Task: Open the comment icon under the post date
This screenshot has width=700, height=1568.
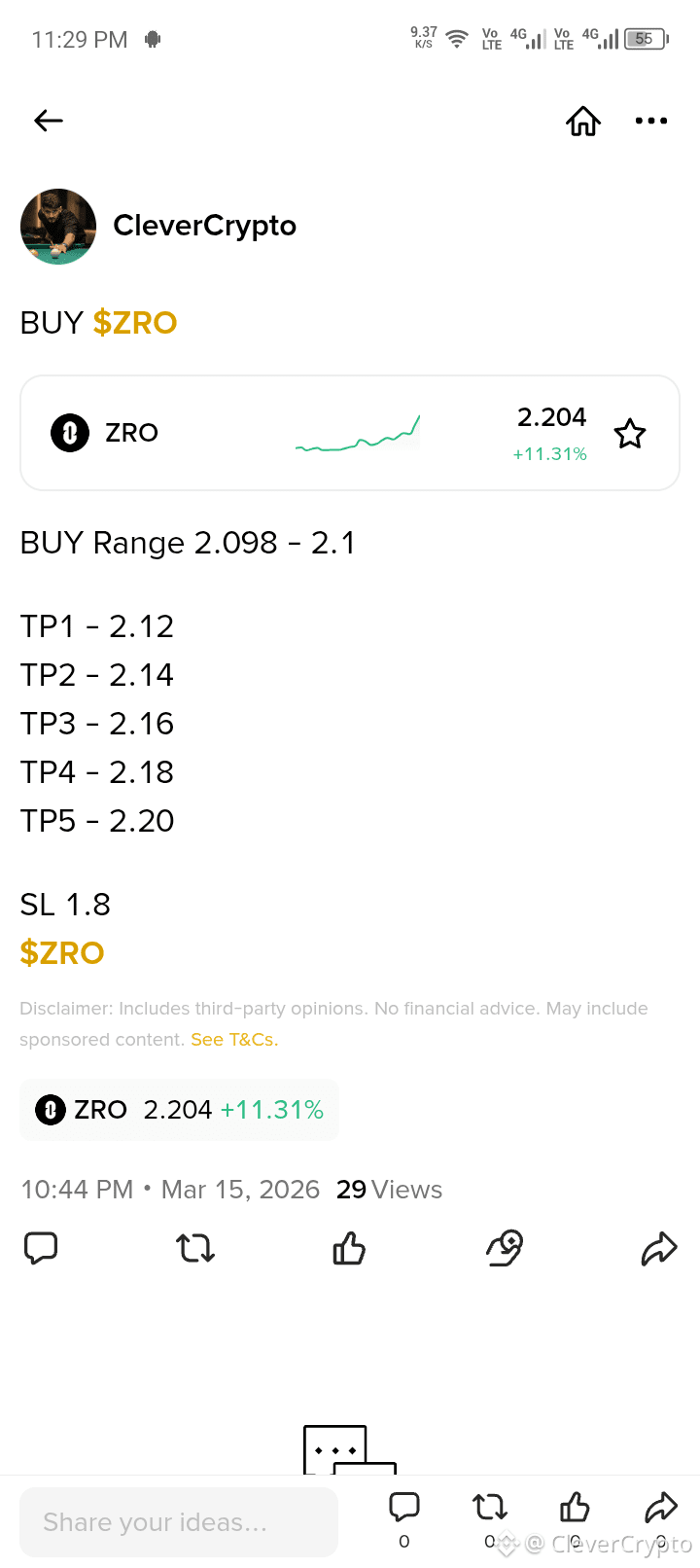Action: [x=41, y=1248]
